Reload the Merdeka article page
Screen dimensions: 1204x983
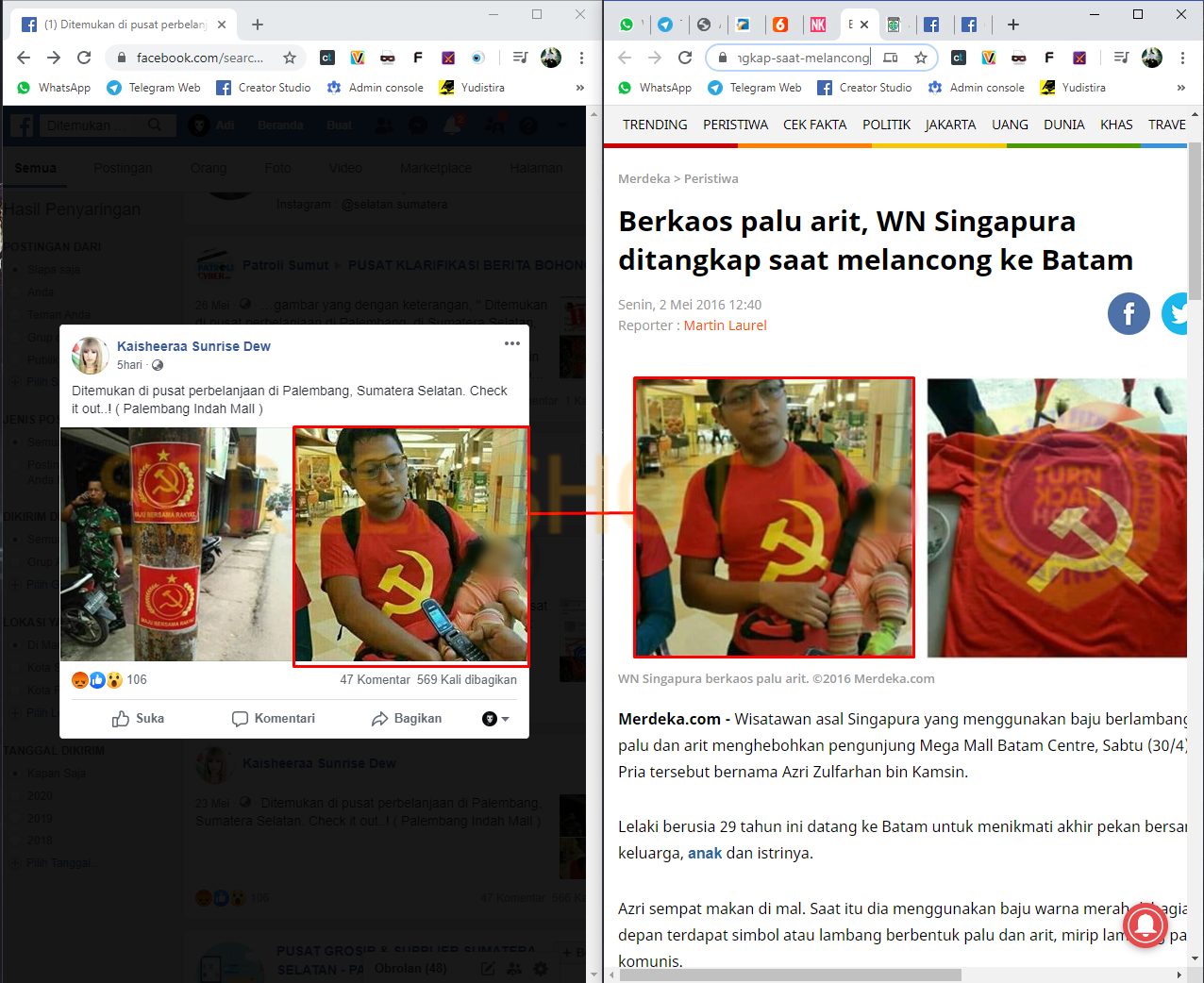coord(685,58)
